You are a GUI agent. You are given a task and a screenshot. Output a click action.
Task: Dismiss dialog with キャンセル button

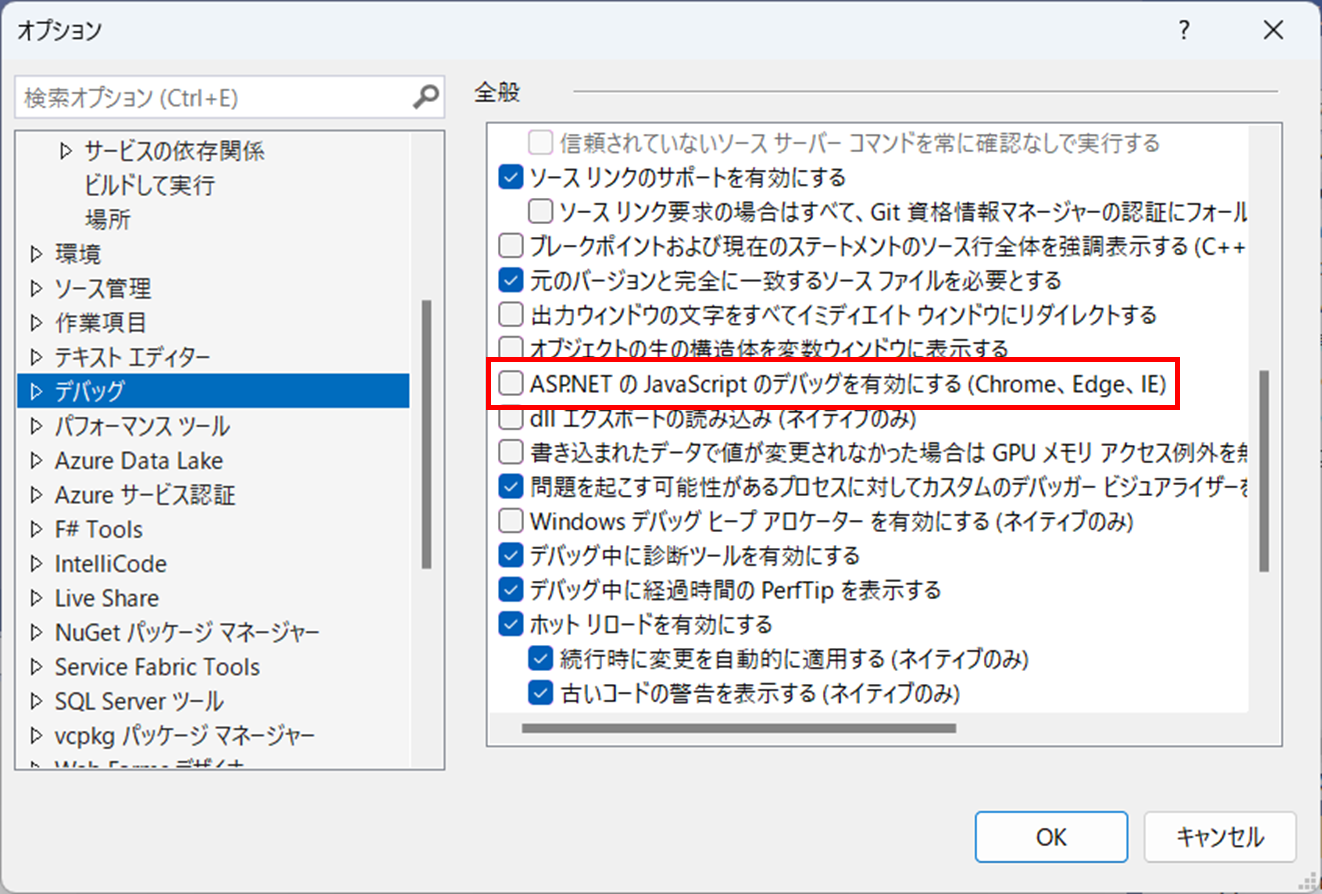1220,837
